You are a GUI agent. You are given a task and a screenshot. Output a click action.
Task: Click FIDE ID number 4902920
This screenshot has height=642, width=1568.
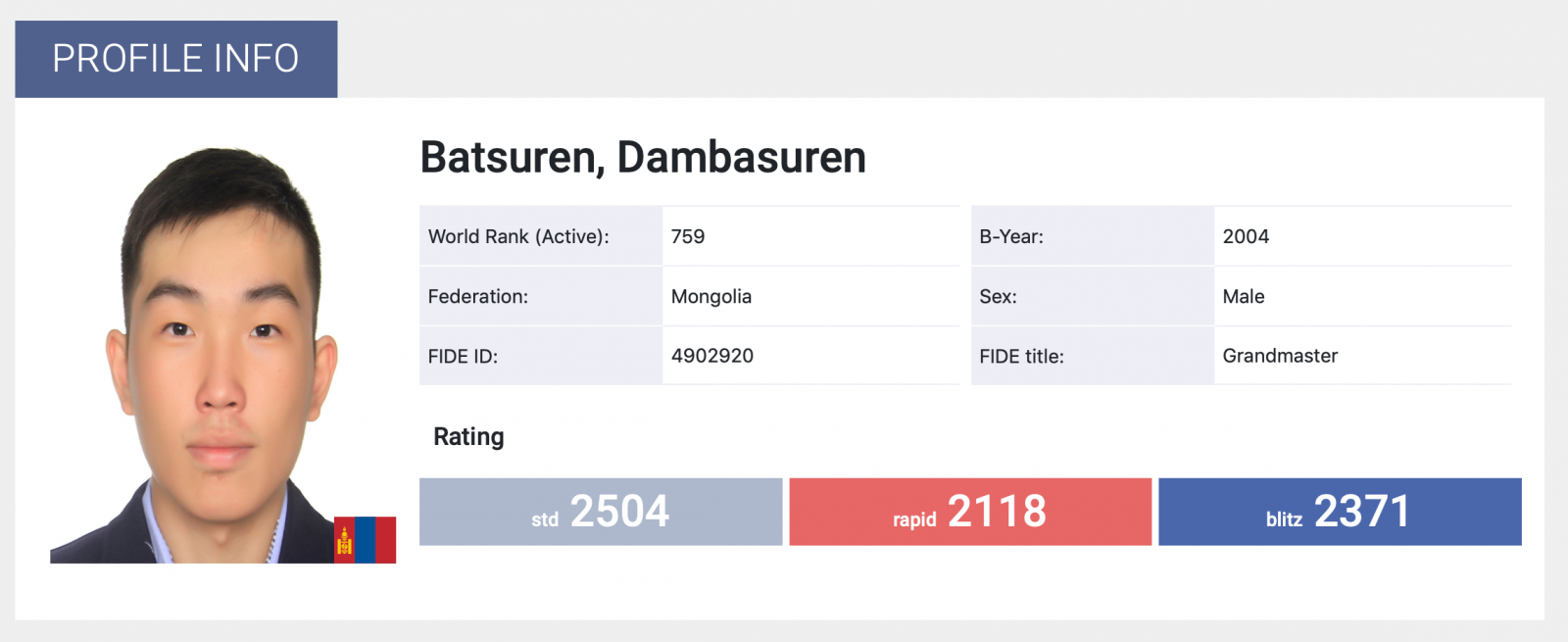click(x=712, y=356)
